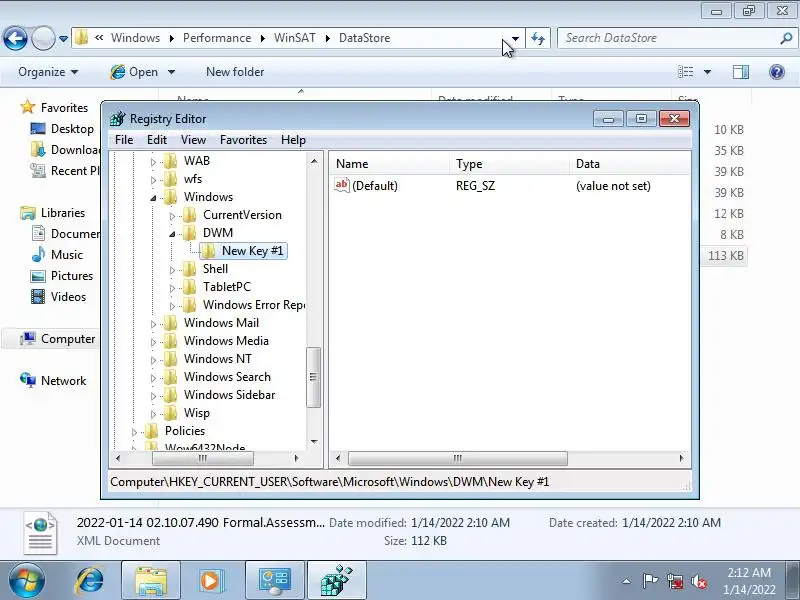
Task: Click the muted volume tray icon
Action: 698,581
